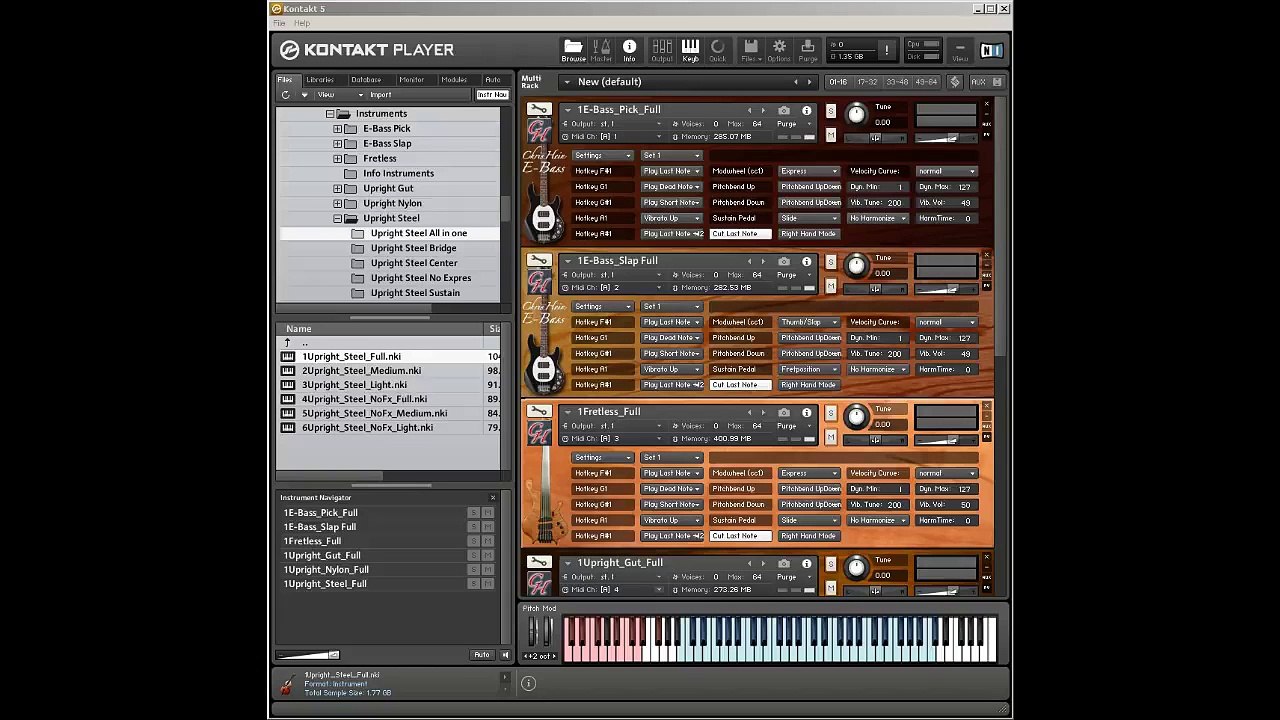1280x720 pixels.
Task: Solo the 1E-Bass_Pick_Full instrument
Action: tap(830, 111)
